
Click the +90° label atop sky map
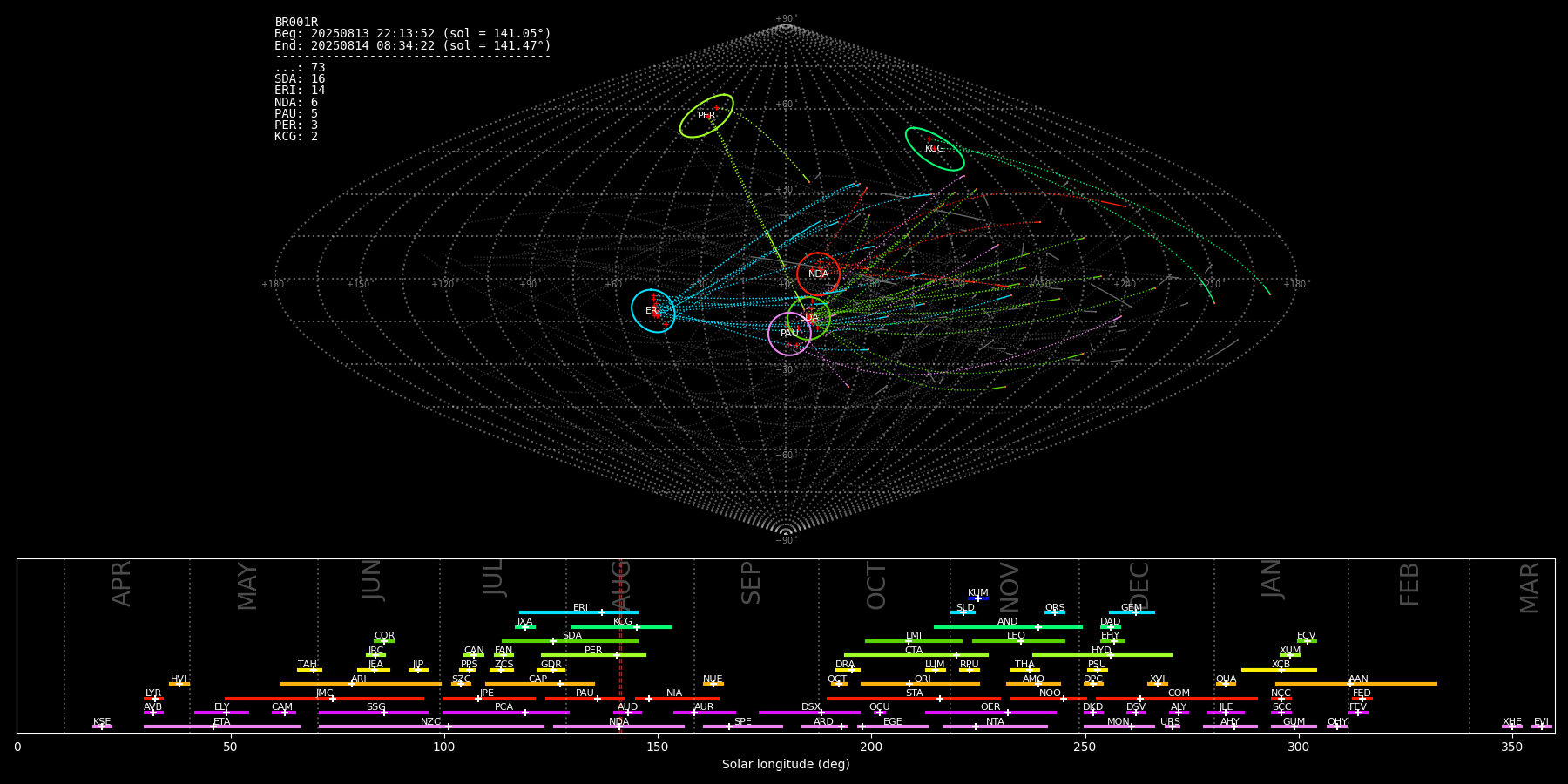tap(786, 18)
